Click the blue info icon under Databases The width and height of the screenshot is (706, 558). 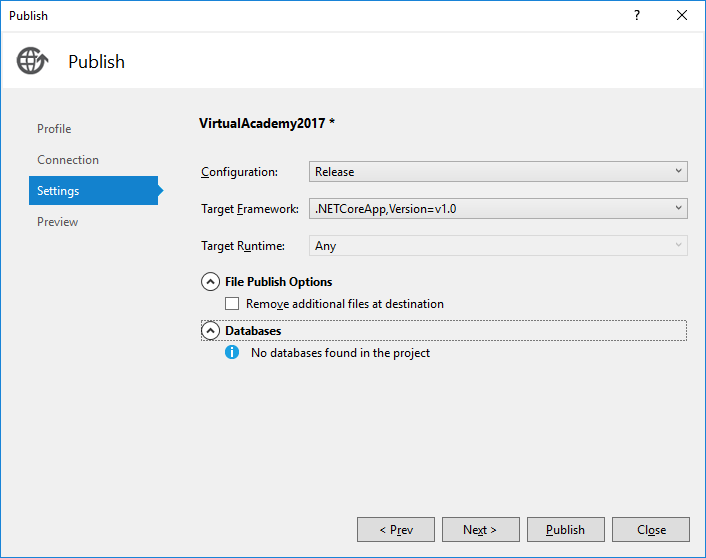[x=232, y=353]
